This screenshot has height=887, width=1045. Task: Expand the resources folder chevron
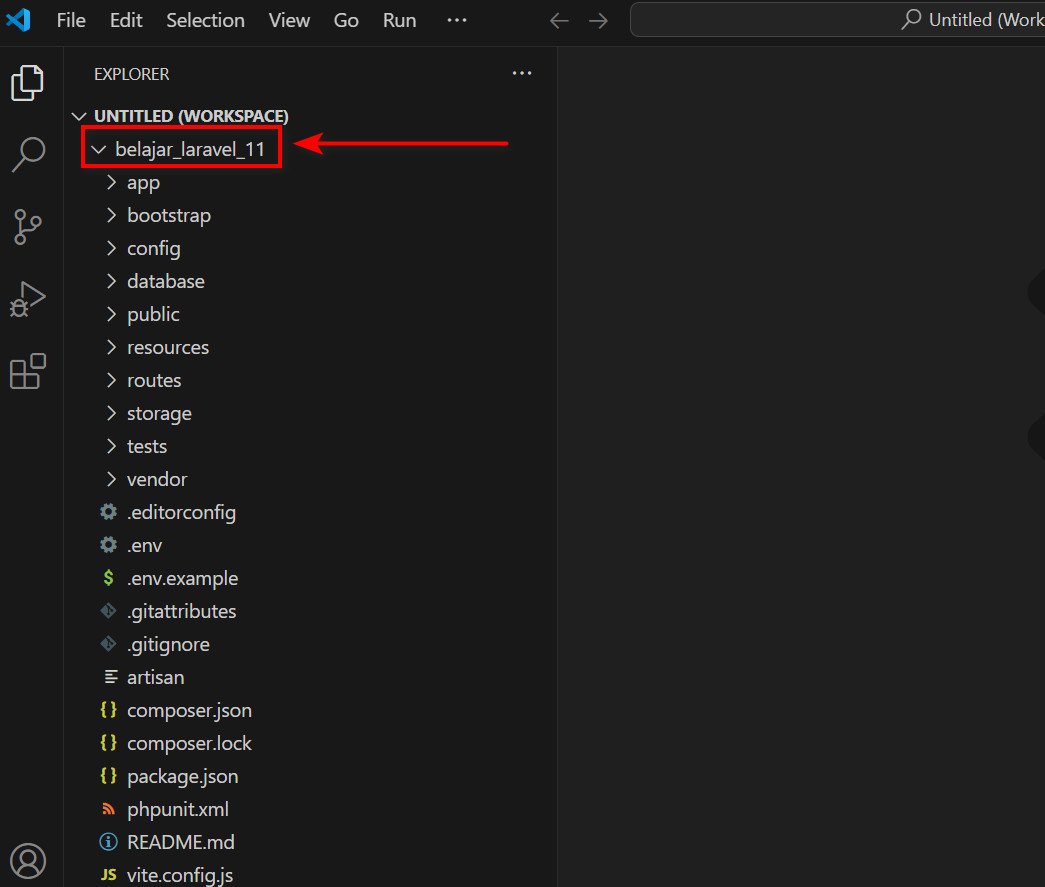click(111, 347)
